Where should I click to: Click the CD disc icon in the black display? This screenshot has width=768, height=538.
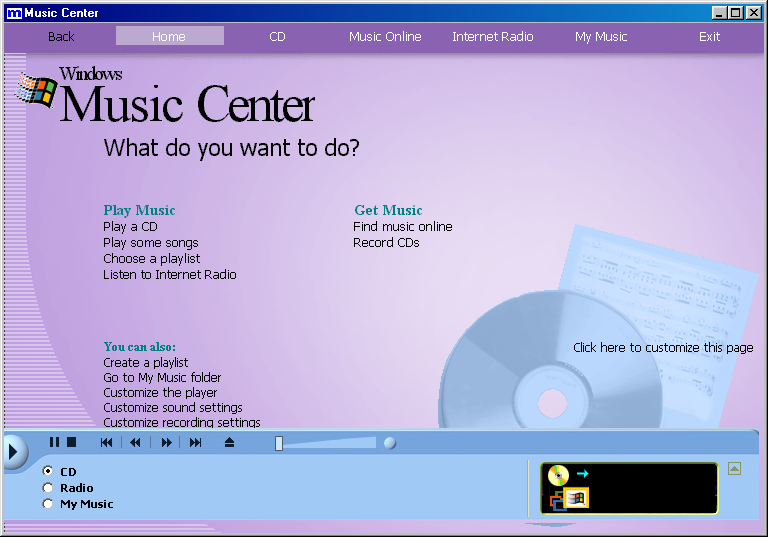[x=558, y=475]
